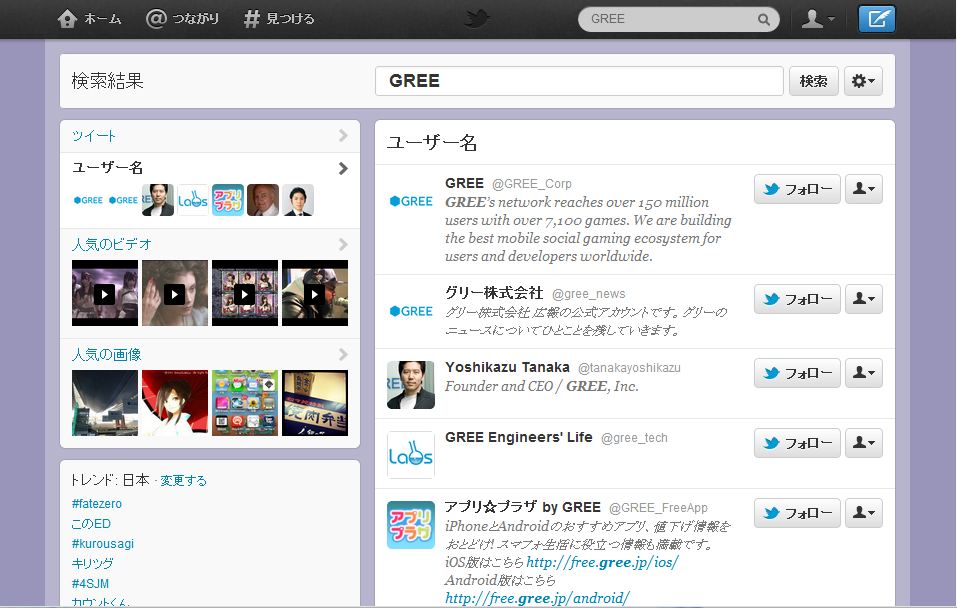Expand the ユーザー名 sidebar chevron
This screenshot has height=608, width=957.
coord(343,168)
